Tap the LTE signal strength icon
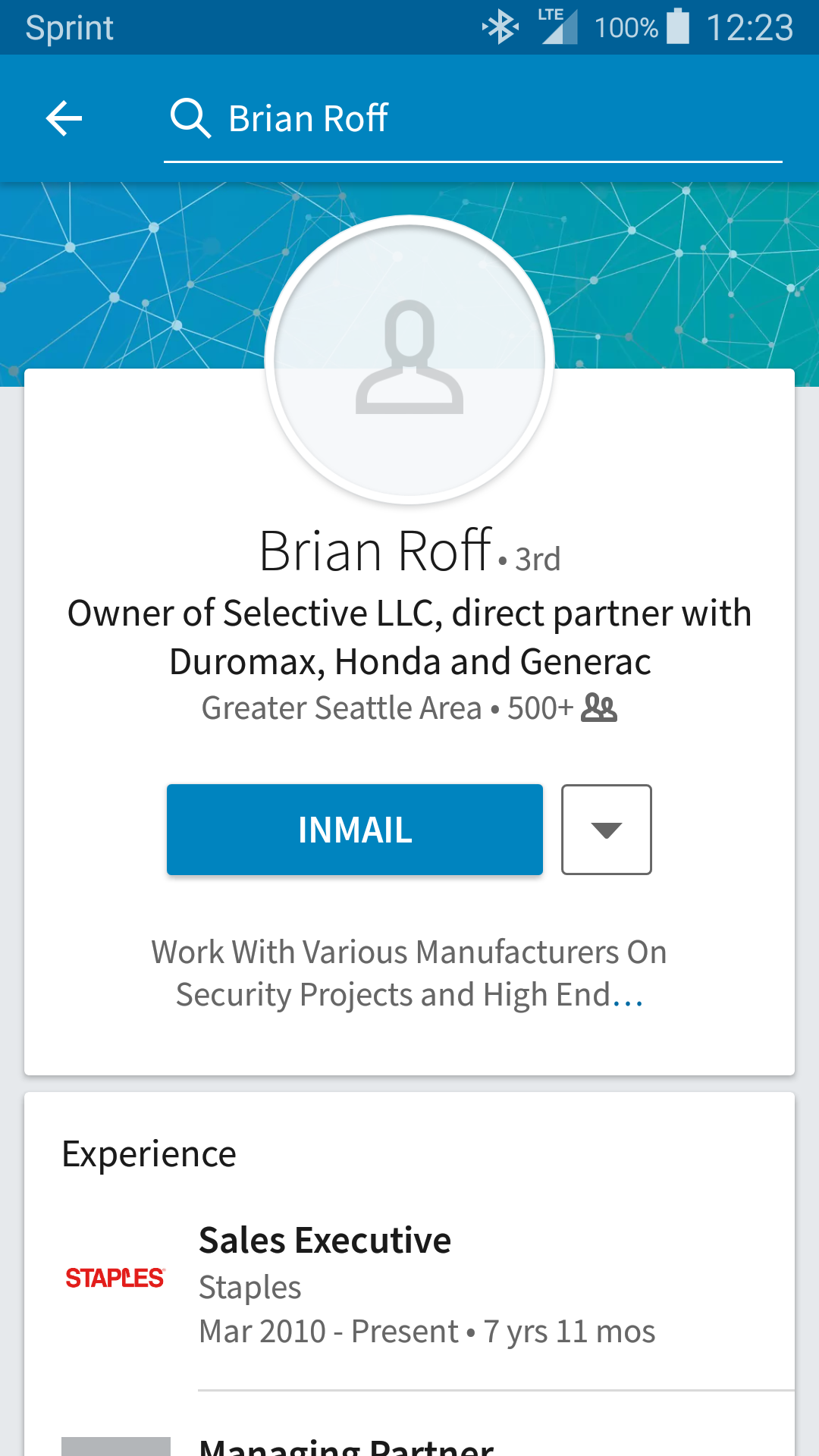This screenshot has height=1456, width=819. click(x=558, y=27)
